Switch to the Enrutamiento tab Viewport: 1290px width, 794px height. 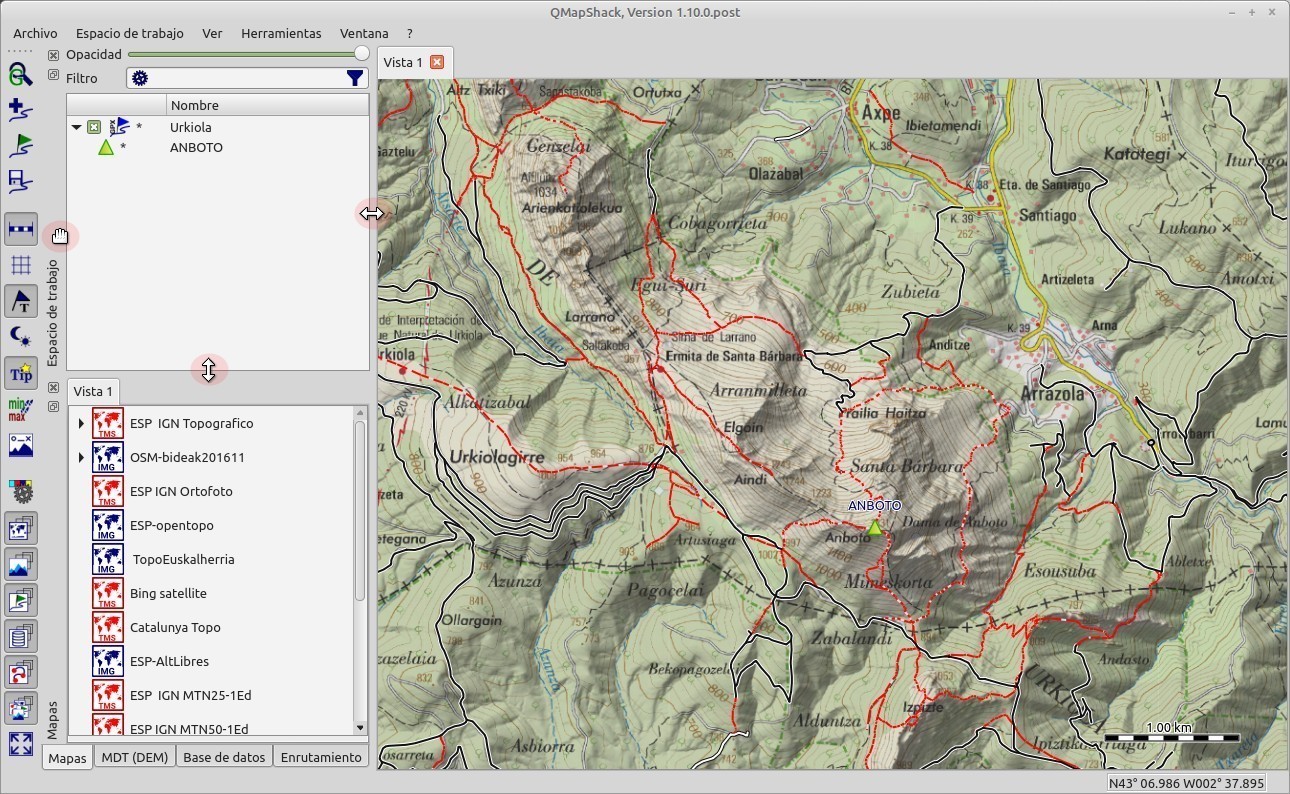click(x=321, y=757)
